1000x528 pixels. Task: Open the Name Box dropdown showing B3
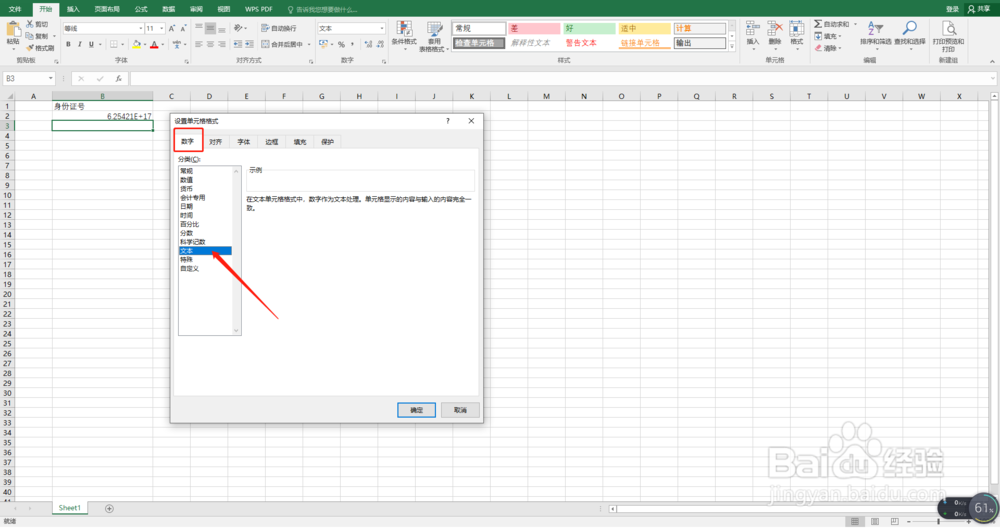50,78
